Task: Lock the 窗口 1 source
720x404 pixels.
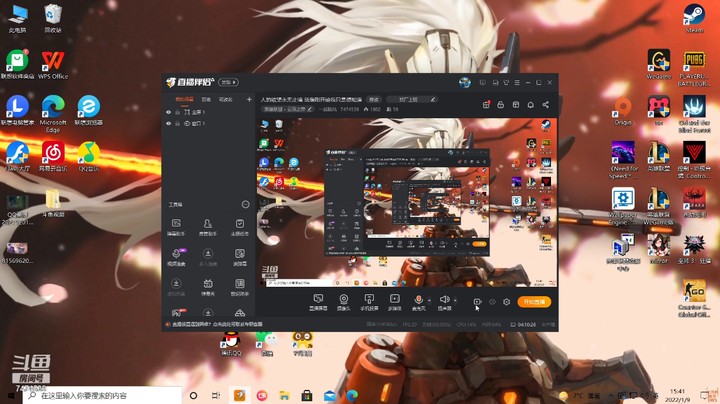Action: click(x=177, y=123)
